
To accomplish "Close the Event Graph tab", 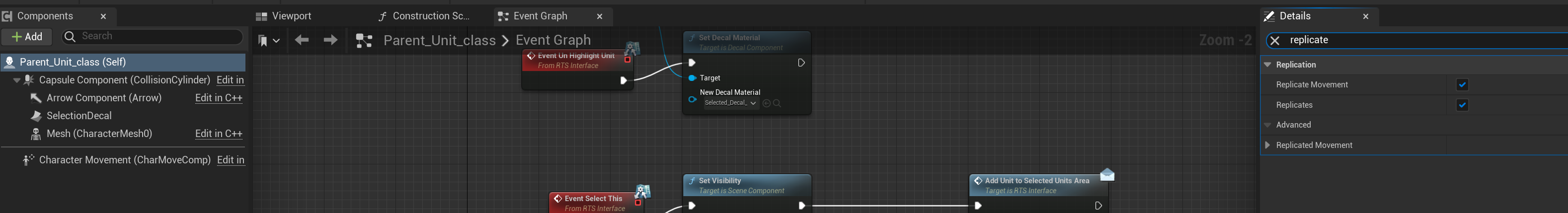I will (600, 16).
